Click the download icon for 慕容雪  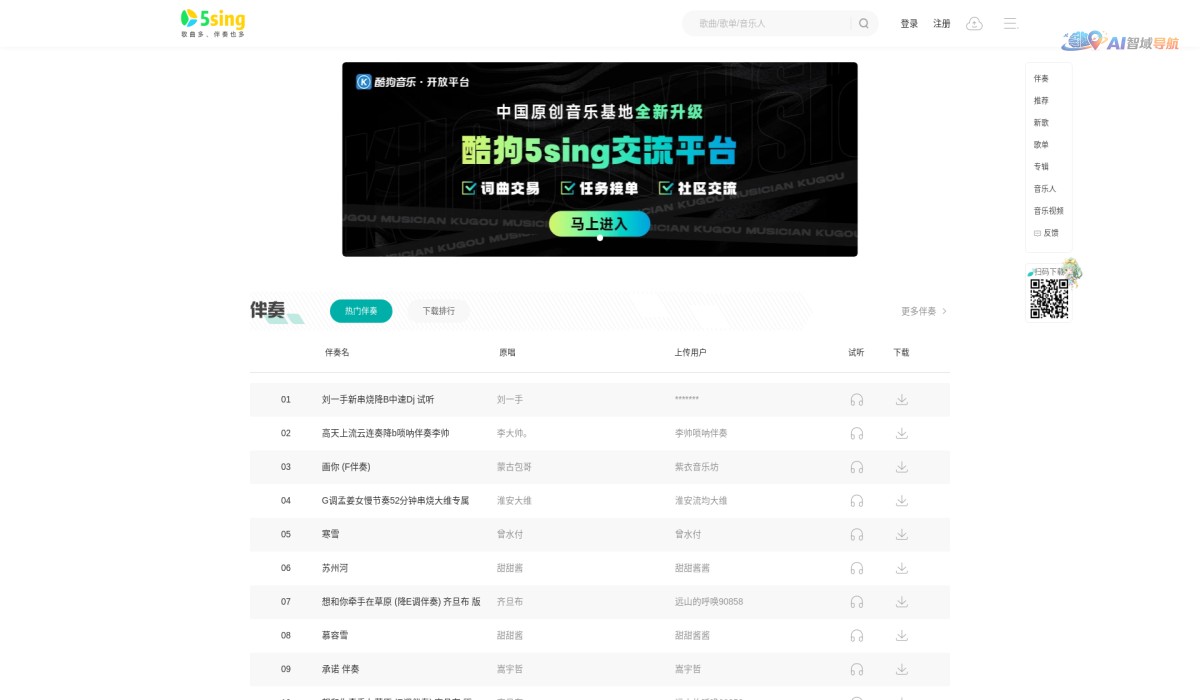902,635
